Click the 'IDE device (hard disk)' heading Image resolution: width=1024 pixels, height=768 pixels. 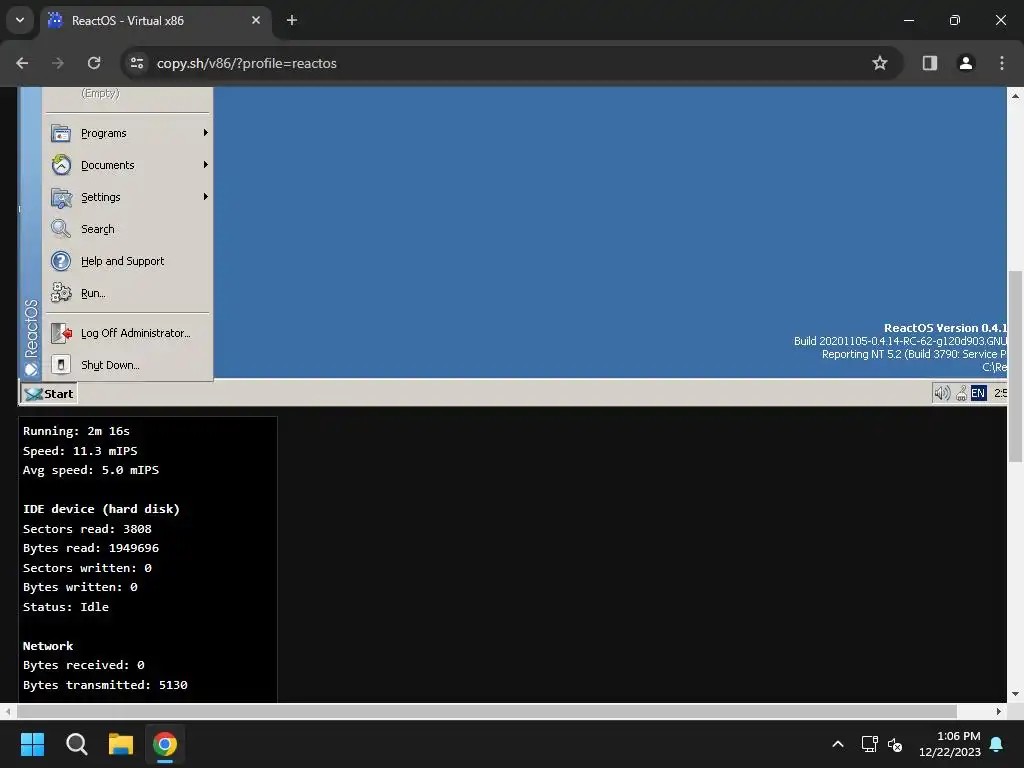coord(101,509)
